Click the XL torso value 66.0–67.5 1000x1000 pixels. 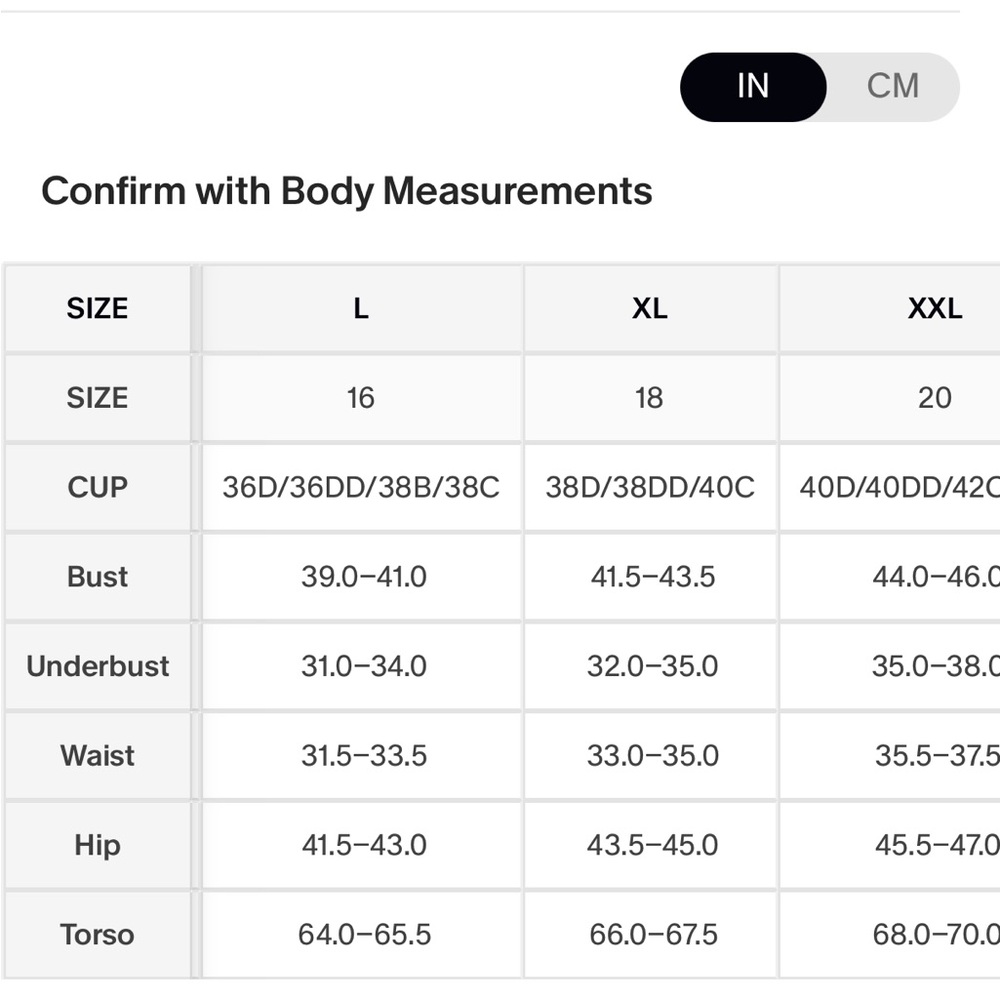[x=653, y=934]
